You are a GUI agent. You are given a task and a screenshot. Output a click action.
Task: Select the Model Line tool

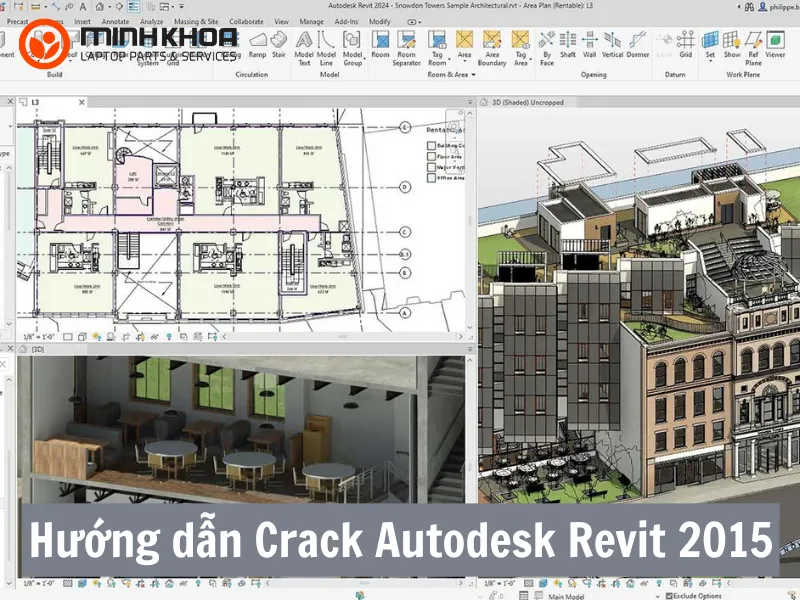click(326, 48)
